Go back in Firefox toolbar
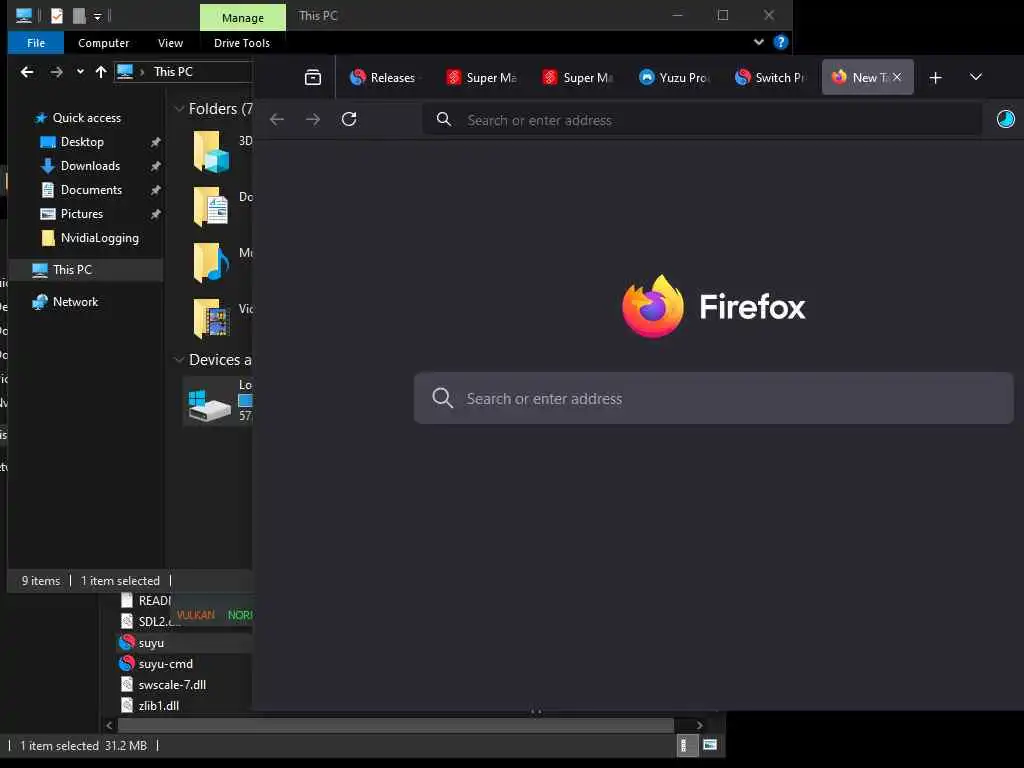Viewport: 1024px width, 768px height. [277, 119]
